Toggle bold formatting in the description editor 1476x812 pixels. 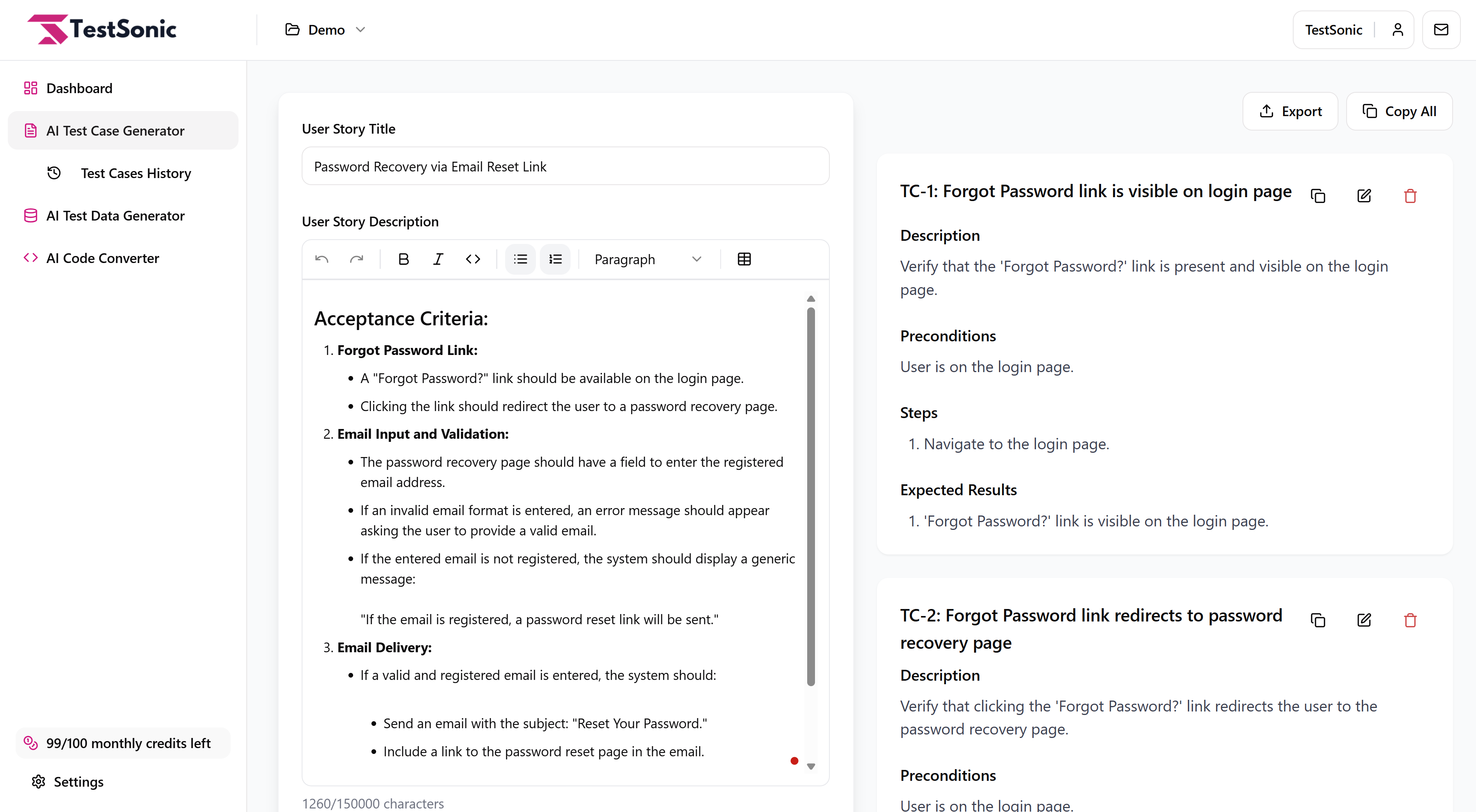point(403,259)
